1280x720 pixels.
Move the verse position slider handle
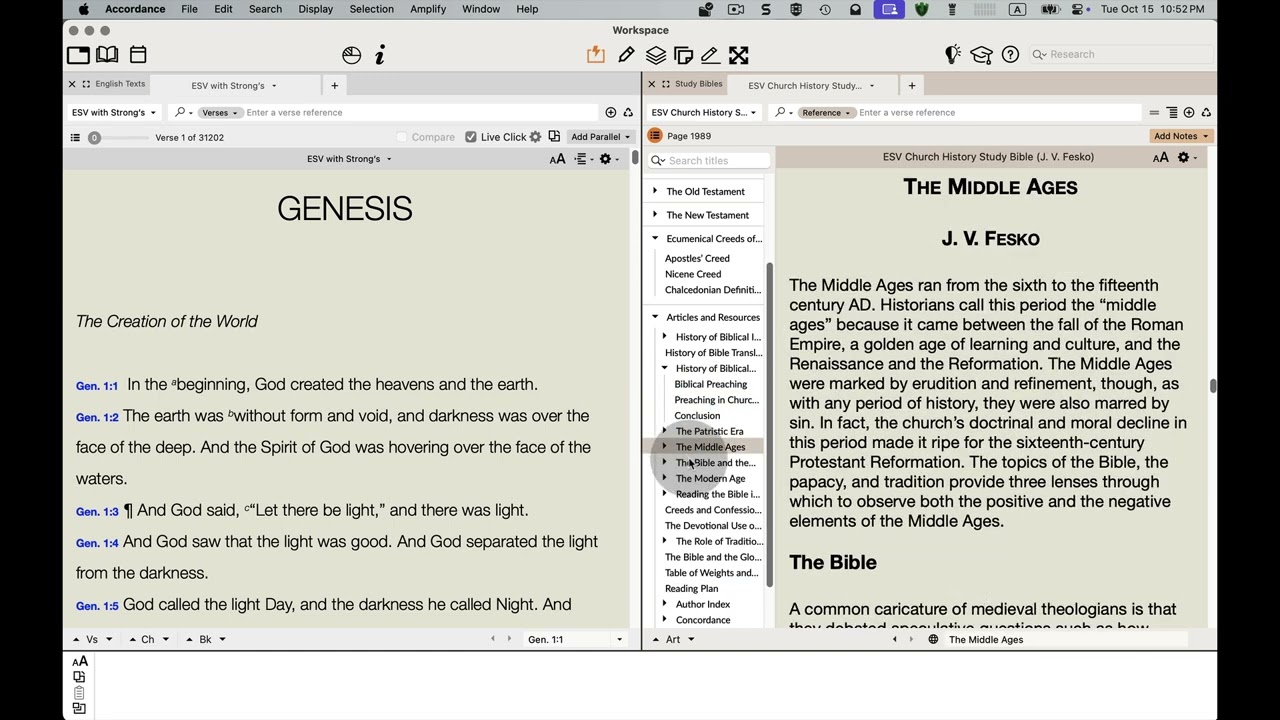click(x=94, y=137)
